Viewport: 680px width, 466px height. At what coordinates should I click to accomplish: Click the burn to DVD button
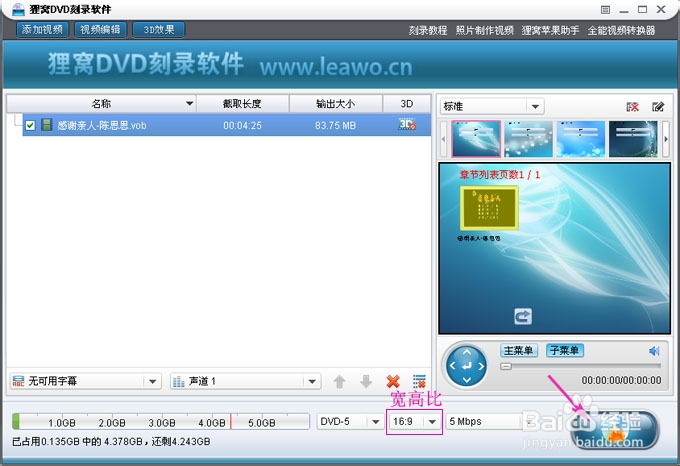pos(616,429)
